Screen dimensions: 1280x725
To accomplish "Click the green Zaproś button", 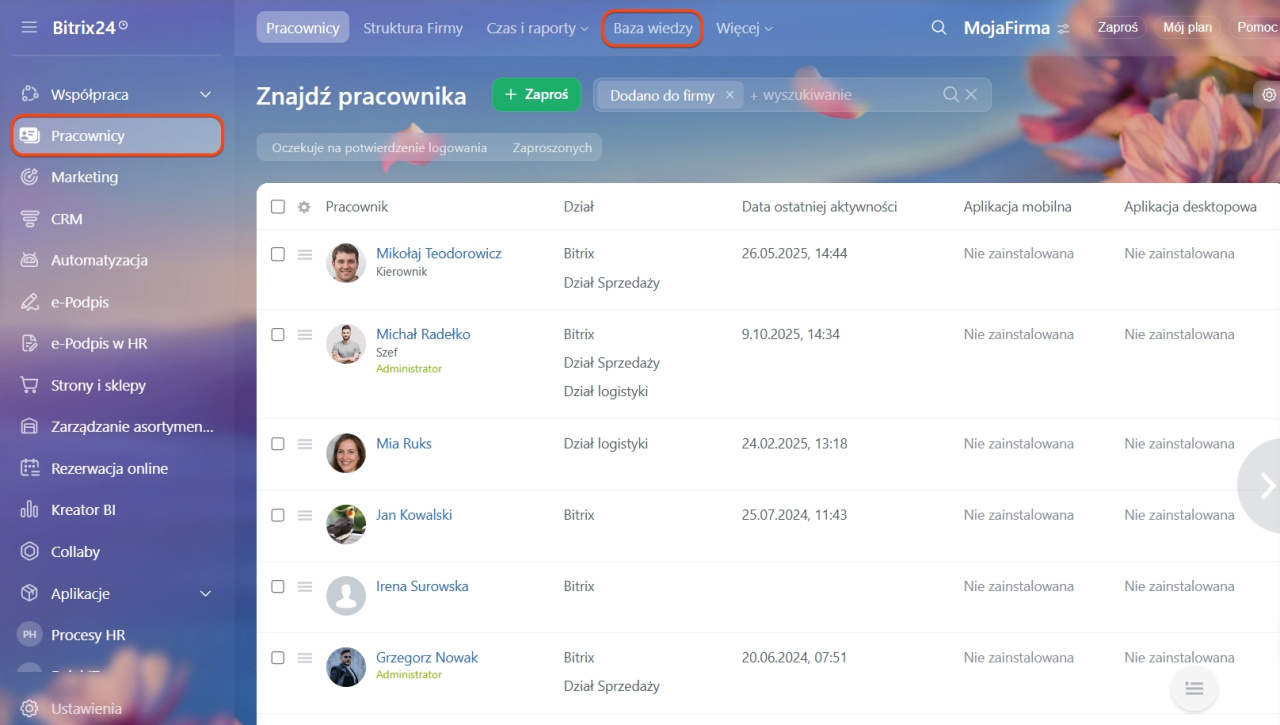I will pyautogui.click(x=536, y=94).
